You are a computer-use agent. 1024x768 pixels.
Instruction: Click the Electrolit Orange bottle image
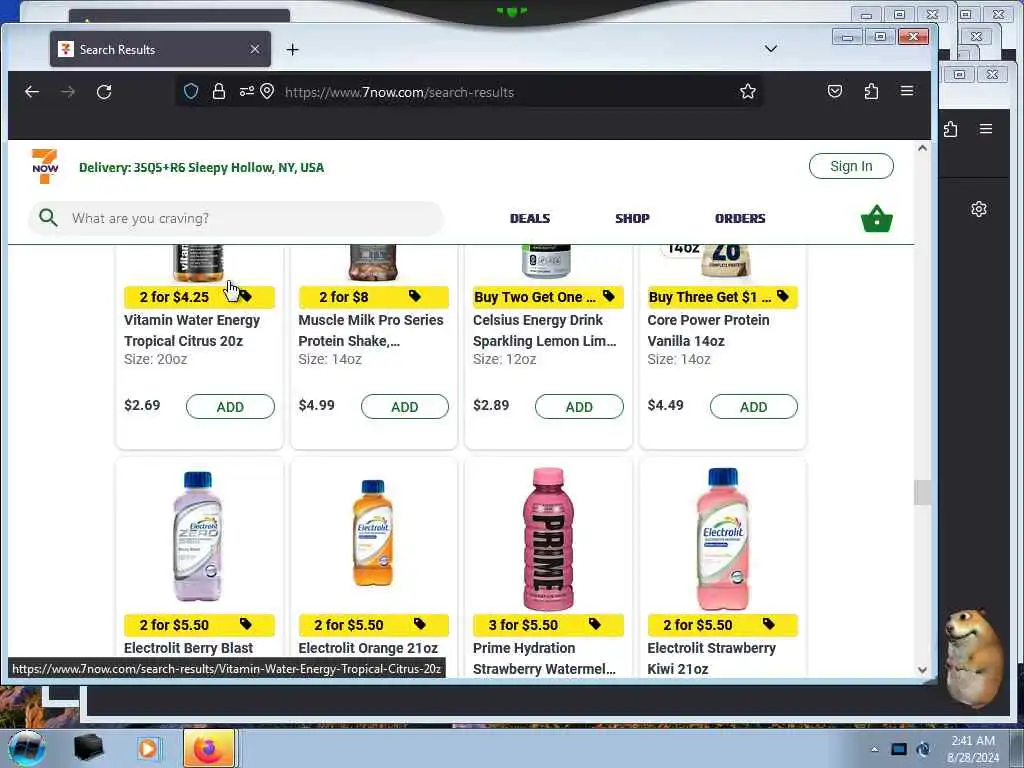point(372,533)
